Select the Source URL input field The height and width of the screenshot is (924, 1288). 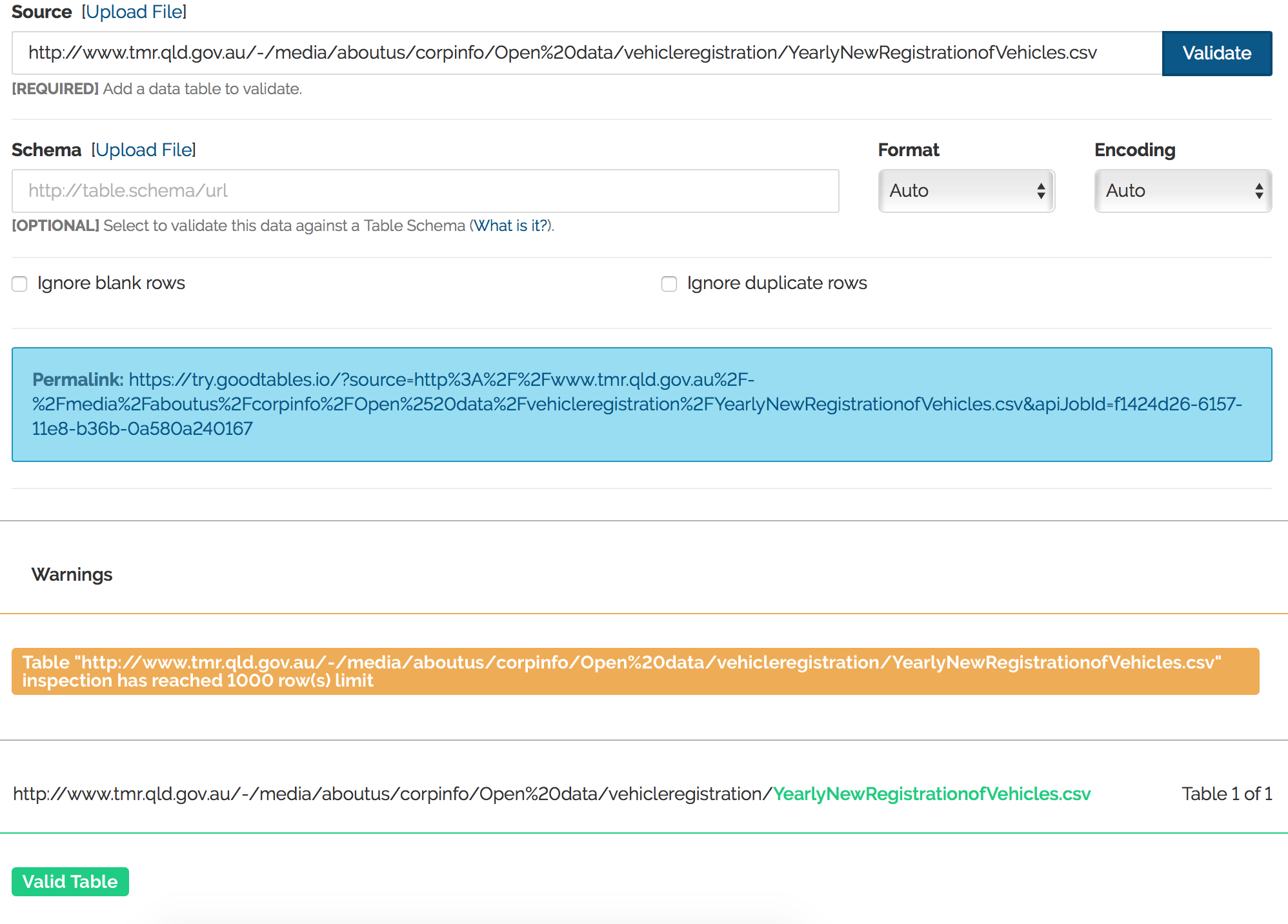coord(581,53)
